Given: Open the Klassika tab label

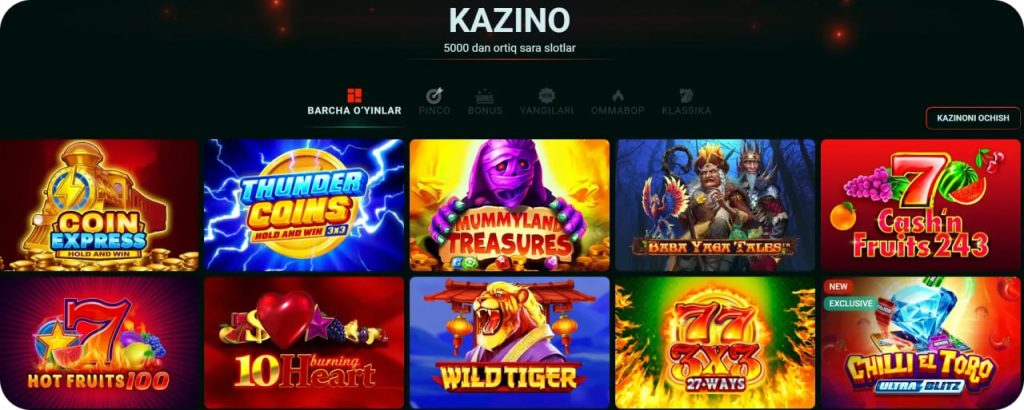Looking at the screenshot, I should point(686,111).
